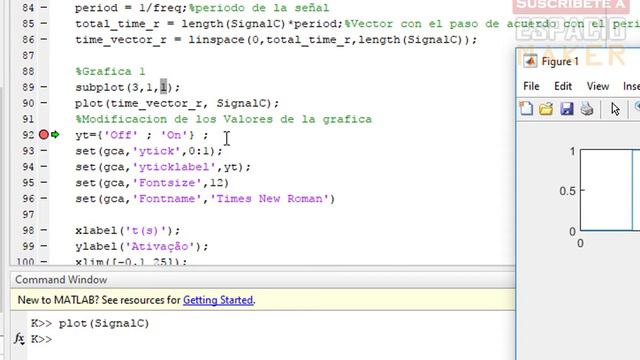The image size is (640, 360).
Task: Click the fx function browser icon
Action: coord(19,338)
